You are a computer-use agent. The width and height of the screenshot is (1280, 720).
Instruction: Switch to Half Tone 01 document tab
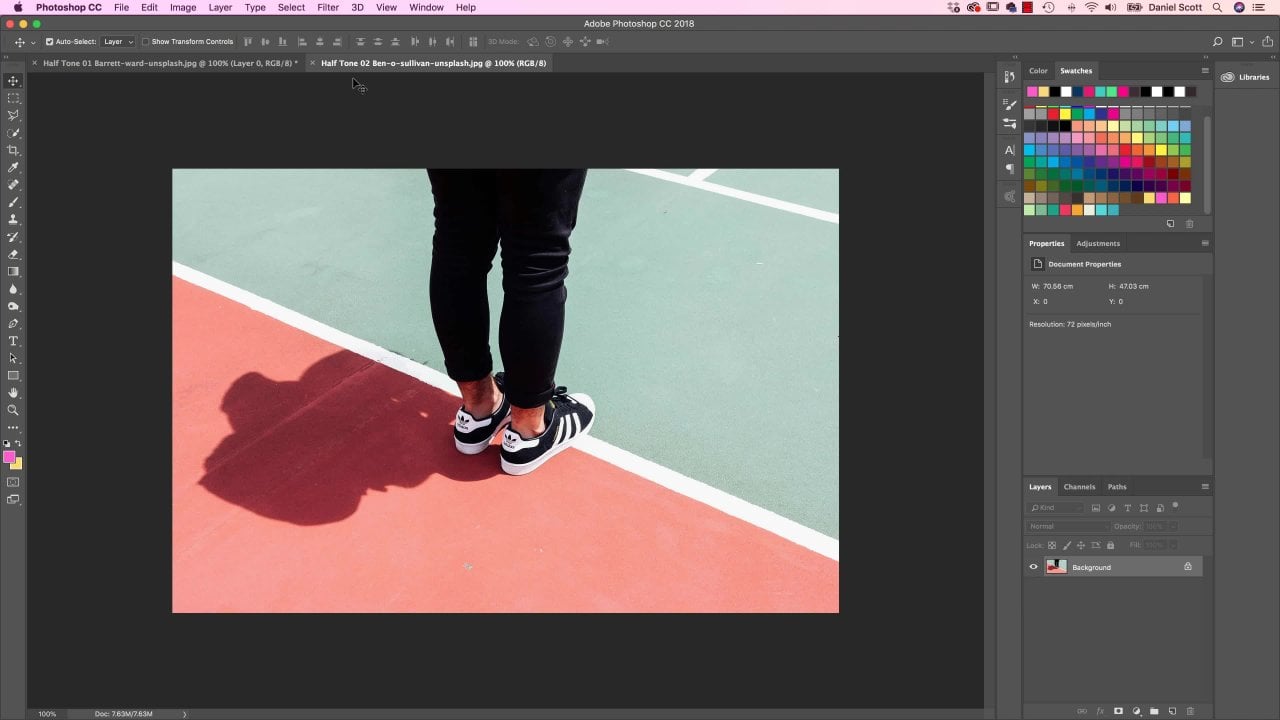click(169, 63)
